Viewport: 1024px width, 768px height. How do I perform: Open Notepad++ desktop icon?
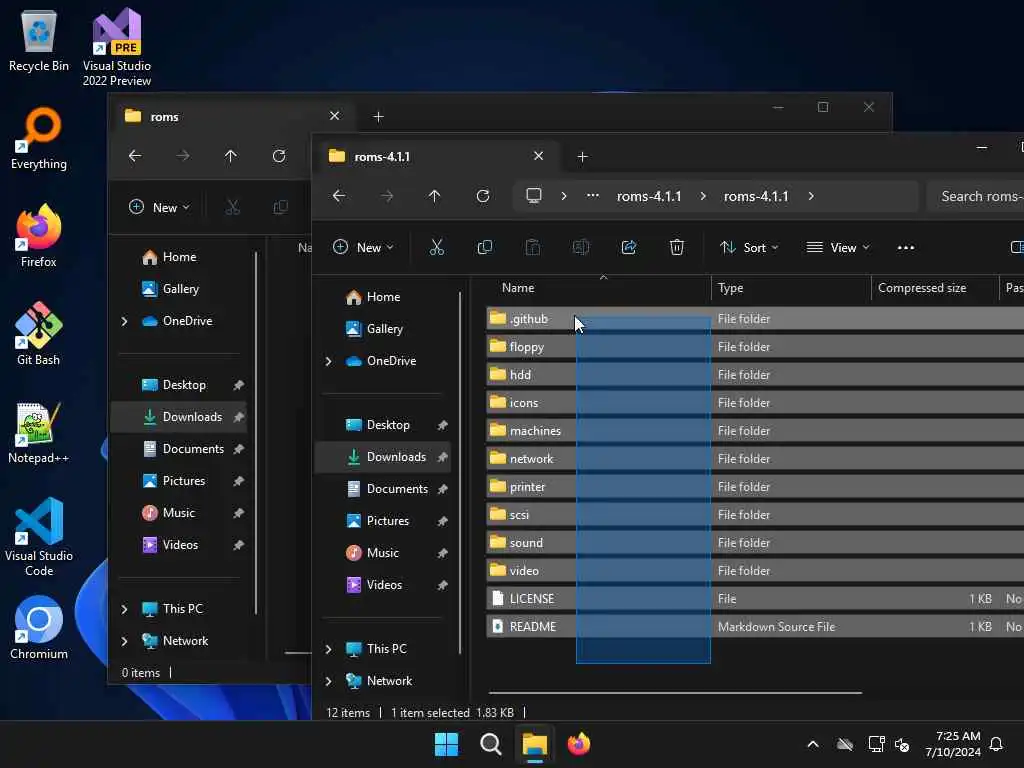(39, 432)
